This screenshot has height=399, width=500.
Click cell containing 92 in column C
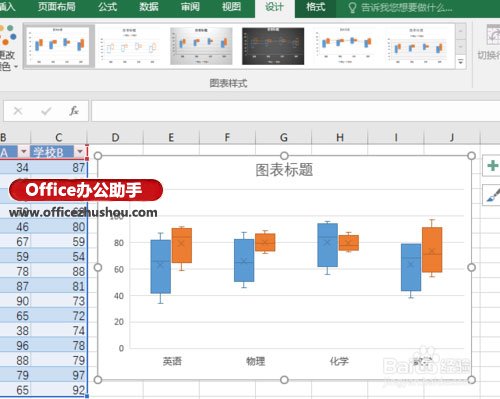(59, 390)
